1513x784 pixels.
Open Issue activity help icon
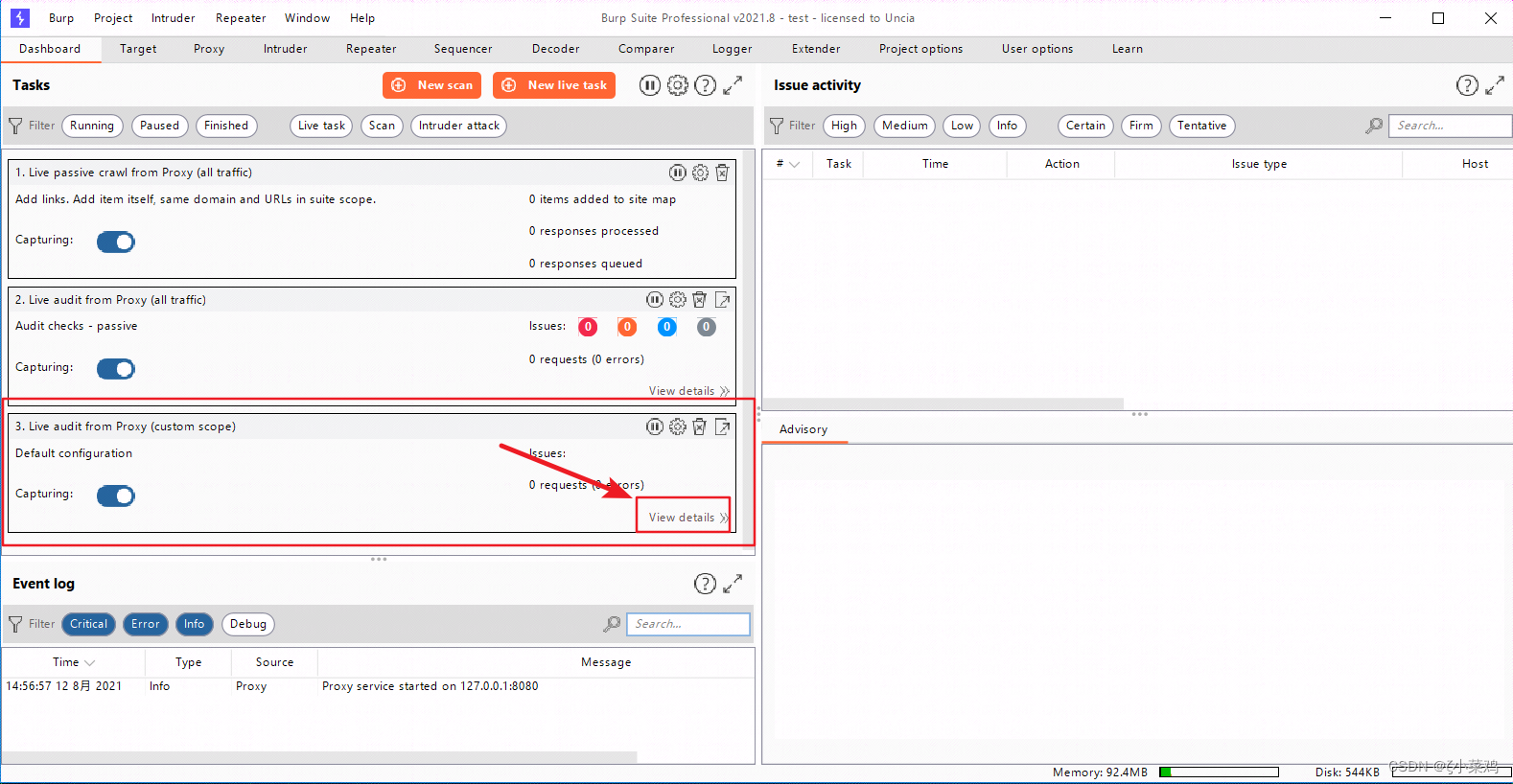1468,85
